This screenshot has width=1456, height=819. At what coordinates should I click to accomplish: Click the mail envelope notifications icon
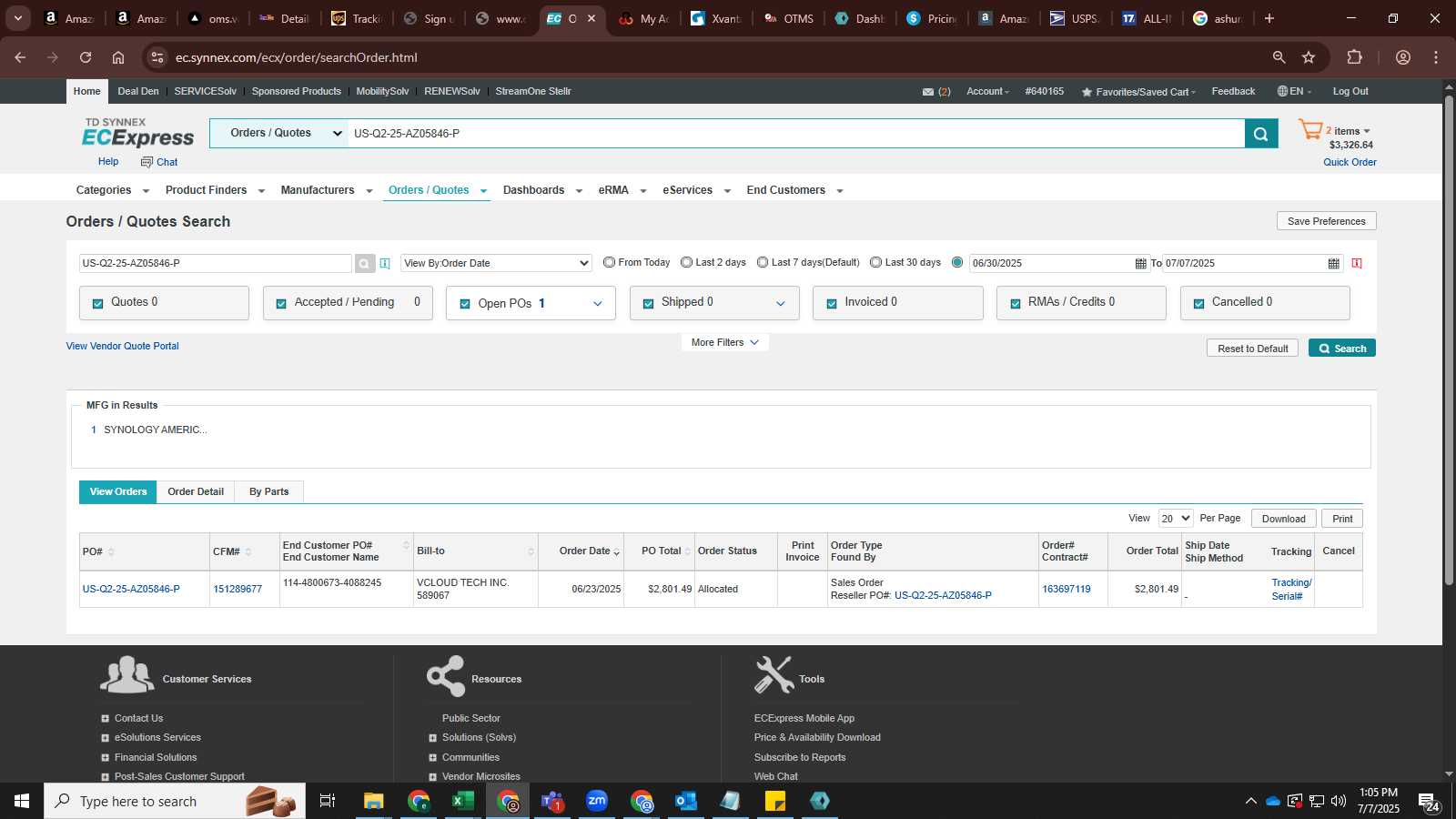click(927, 92)
